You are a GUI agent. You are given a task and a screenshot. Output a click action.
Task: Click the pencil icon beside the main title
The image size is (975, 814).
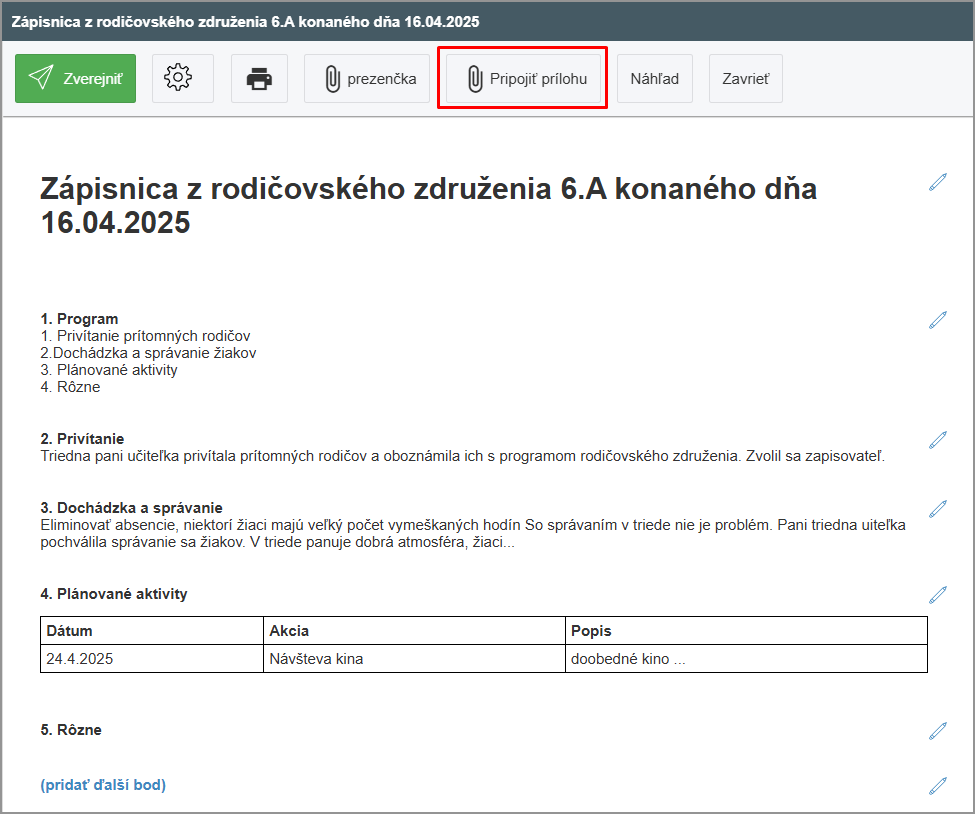(937, 181)
